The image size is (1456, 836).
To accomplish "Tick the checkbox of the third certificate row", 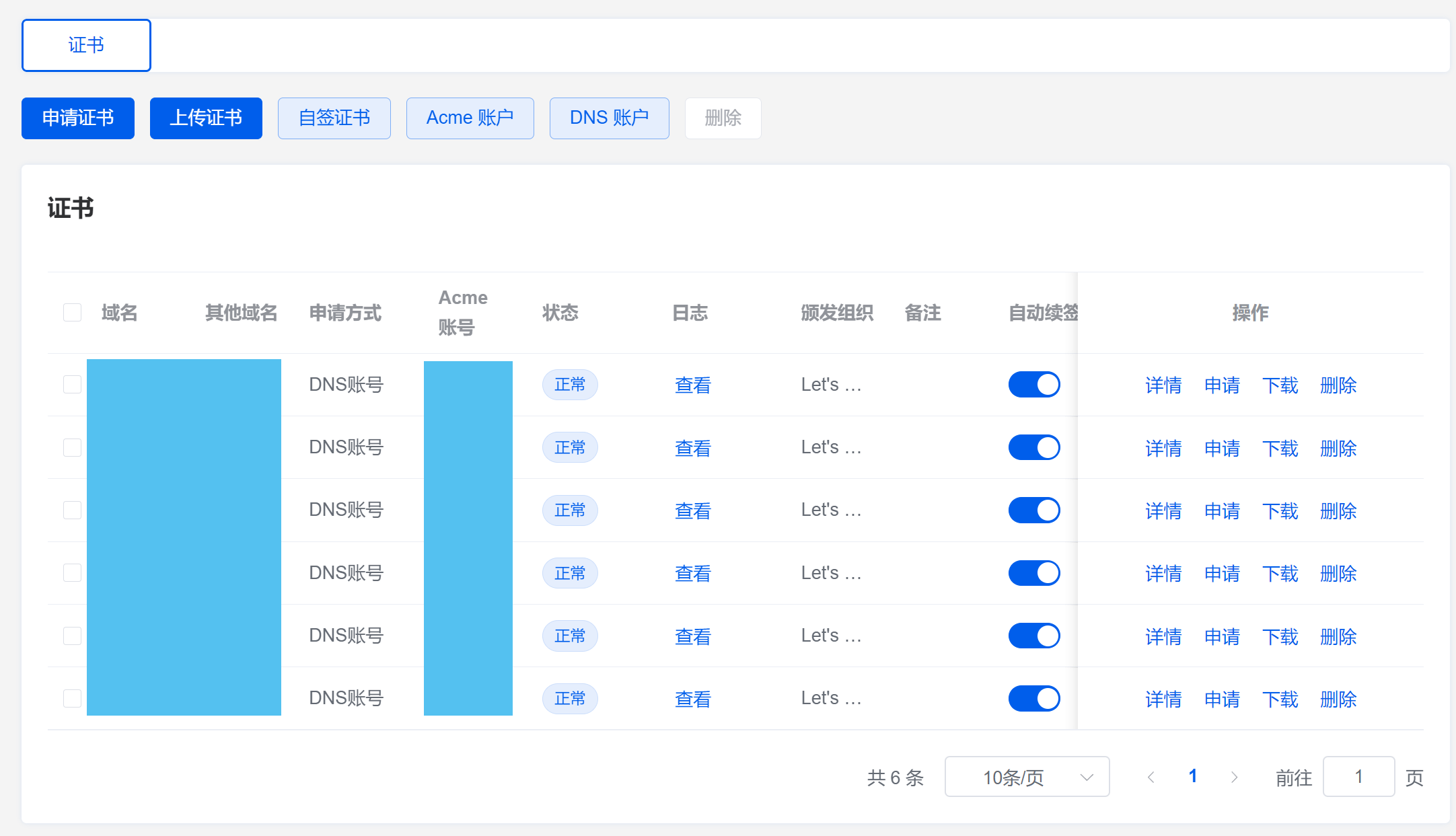I will (x=72, y=510).
